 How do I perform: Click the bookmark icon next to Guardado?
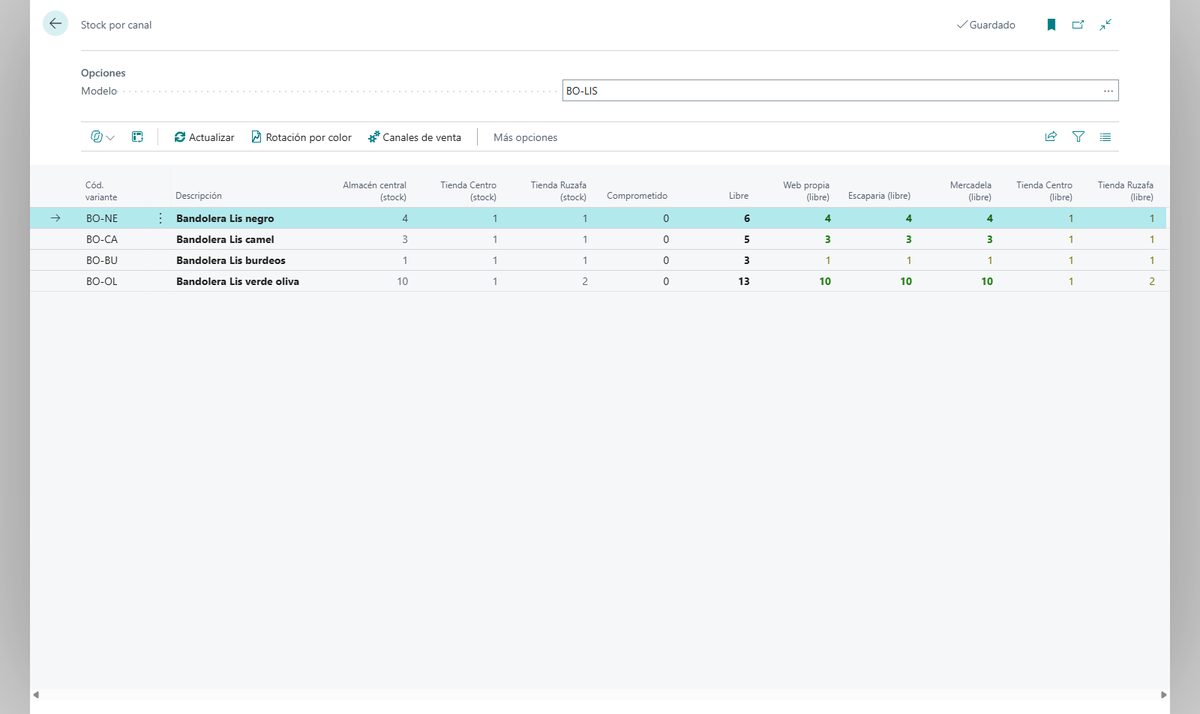(1051, 25)
